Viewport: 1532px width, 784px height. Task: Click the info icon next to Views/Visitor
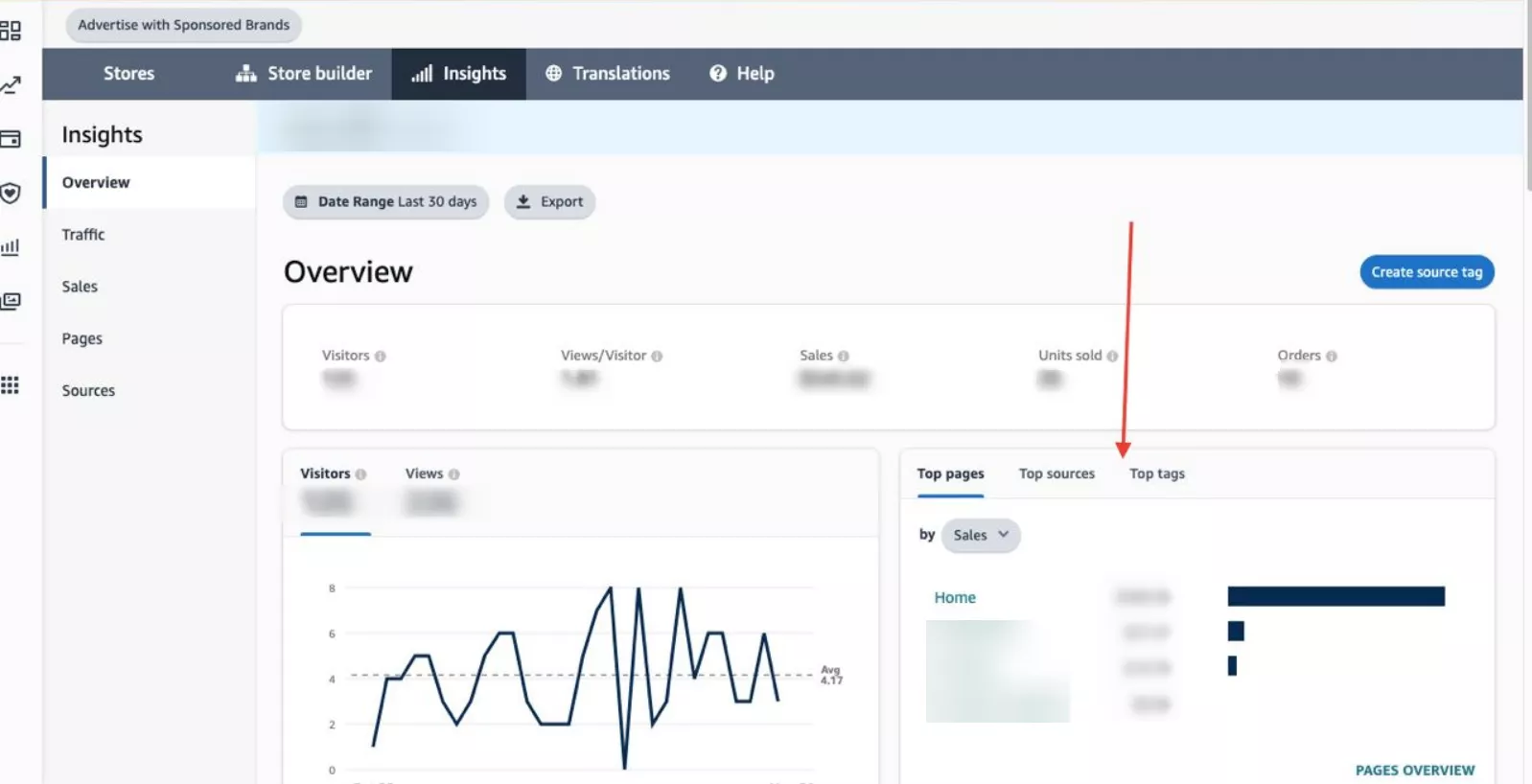(657, 356)
